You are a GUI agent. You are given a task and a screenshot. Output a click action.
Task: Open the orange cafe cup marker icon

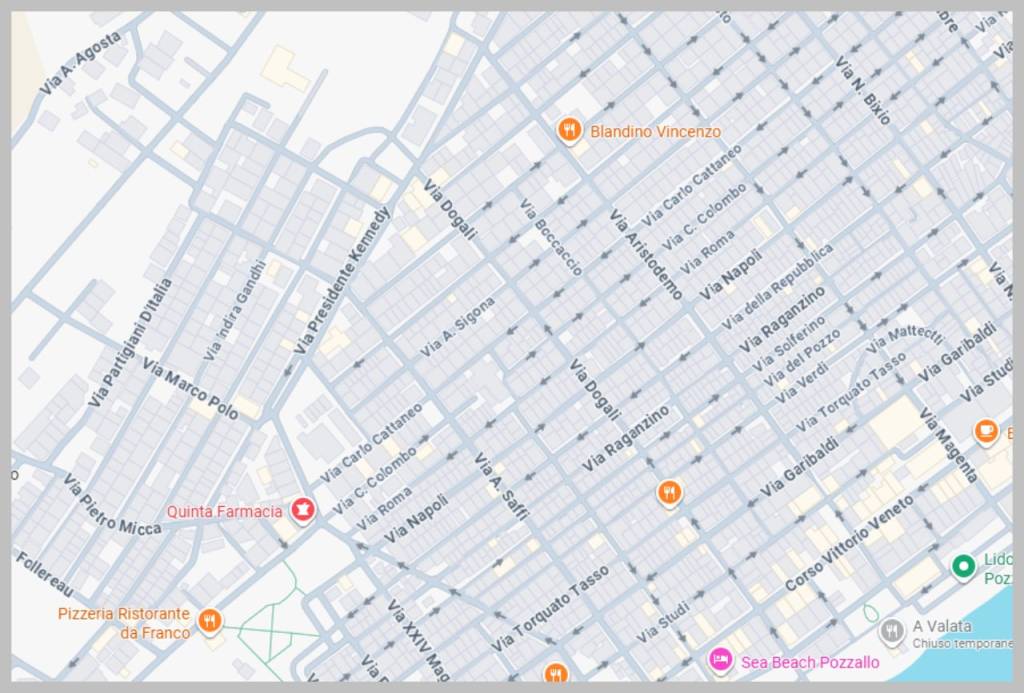tap(986, 431)
